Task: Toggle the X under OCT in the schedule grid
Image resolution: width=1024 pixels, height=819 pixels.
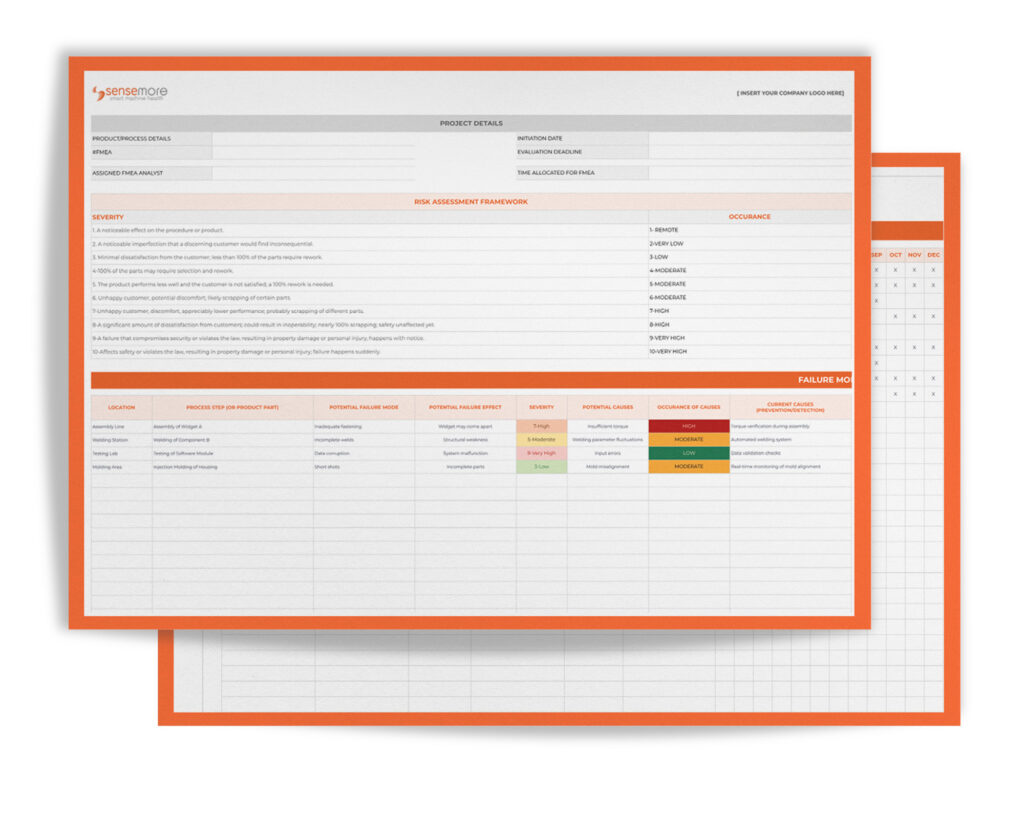Action: [x=895, y=269]
